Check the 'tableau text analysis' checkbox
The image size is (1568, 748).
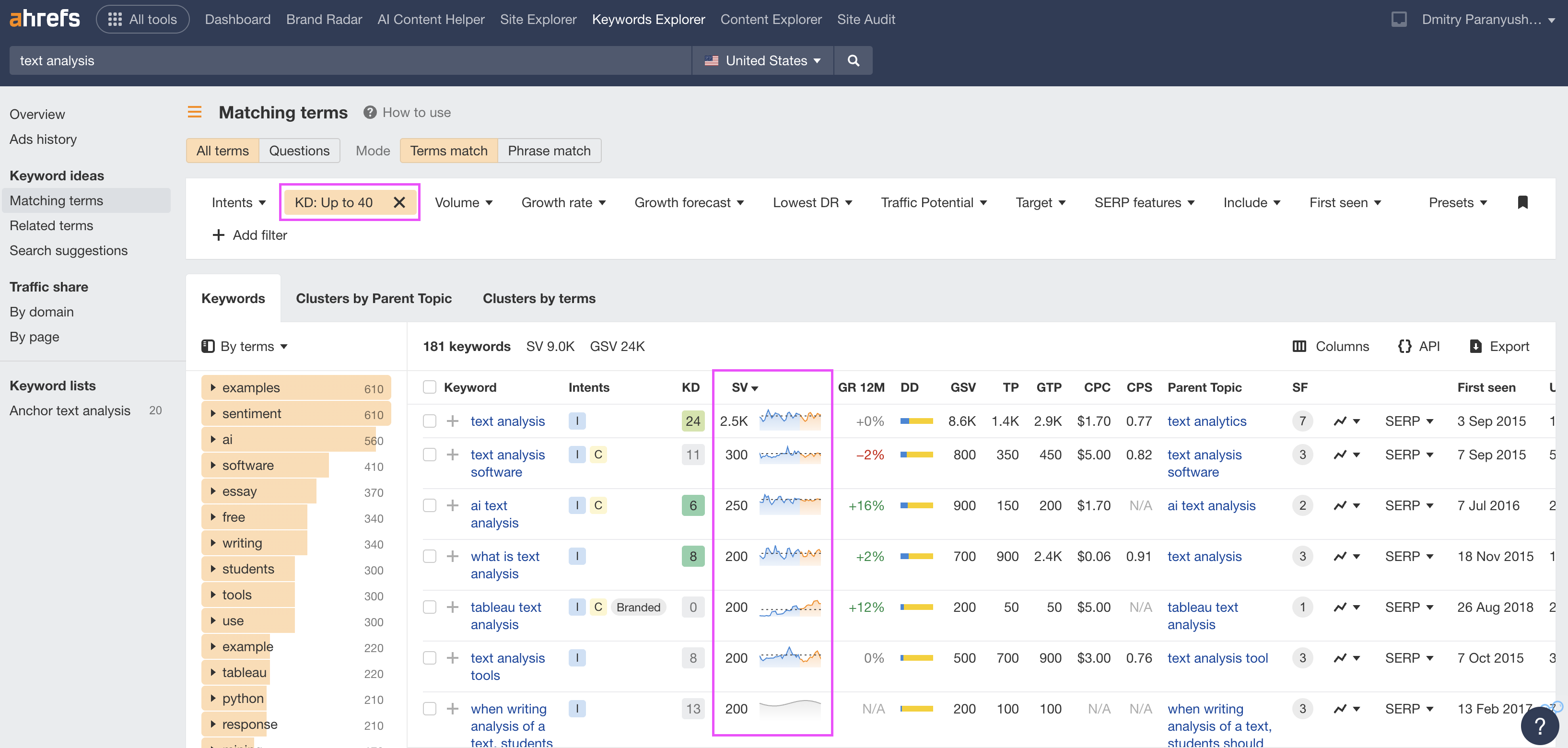click(x=430, y=608)
